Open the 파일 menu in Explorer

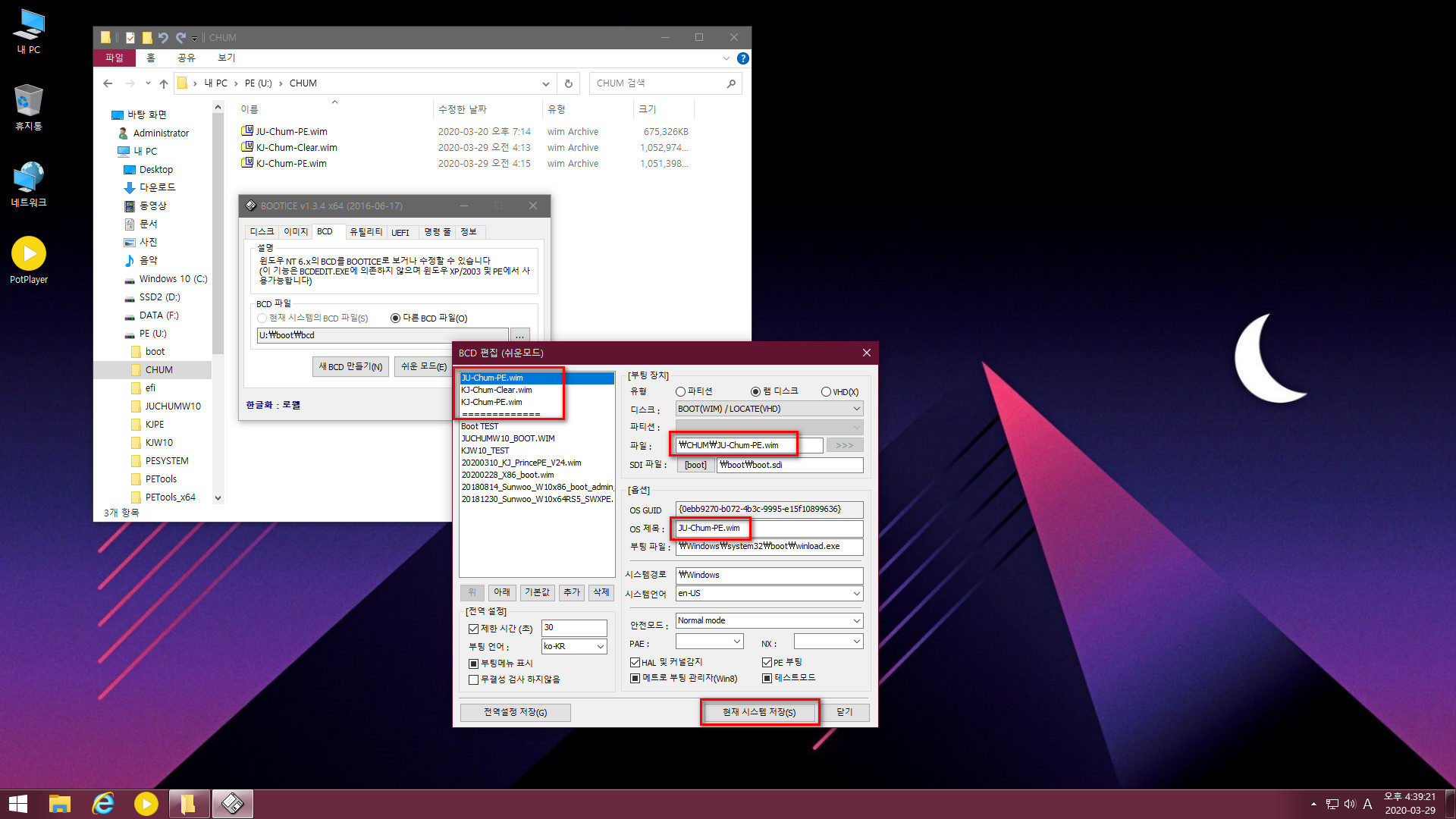(x=114, y=58)
